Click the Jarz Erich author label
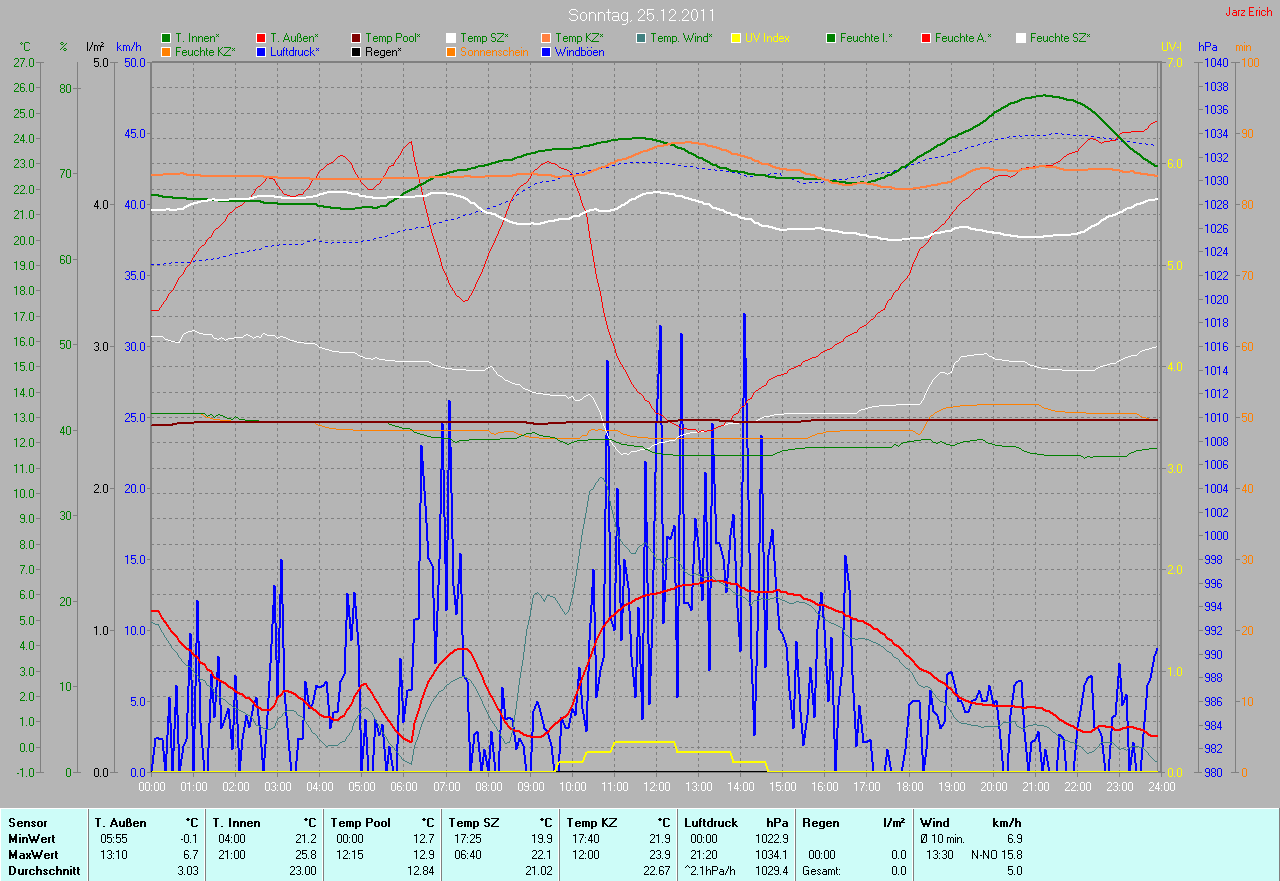 (1249, 12)
